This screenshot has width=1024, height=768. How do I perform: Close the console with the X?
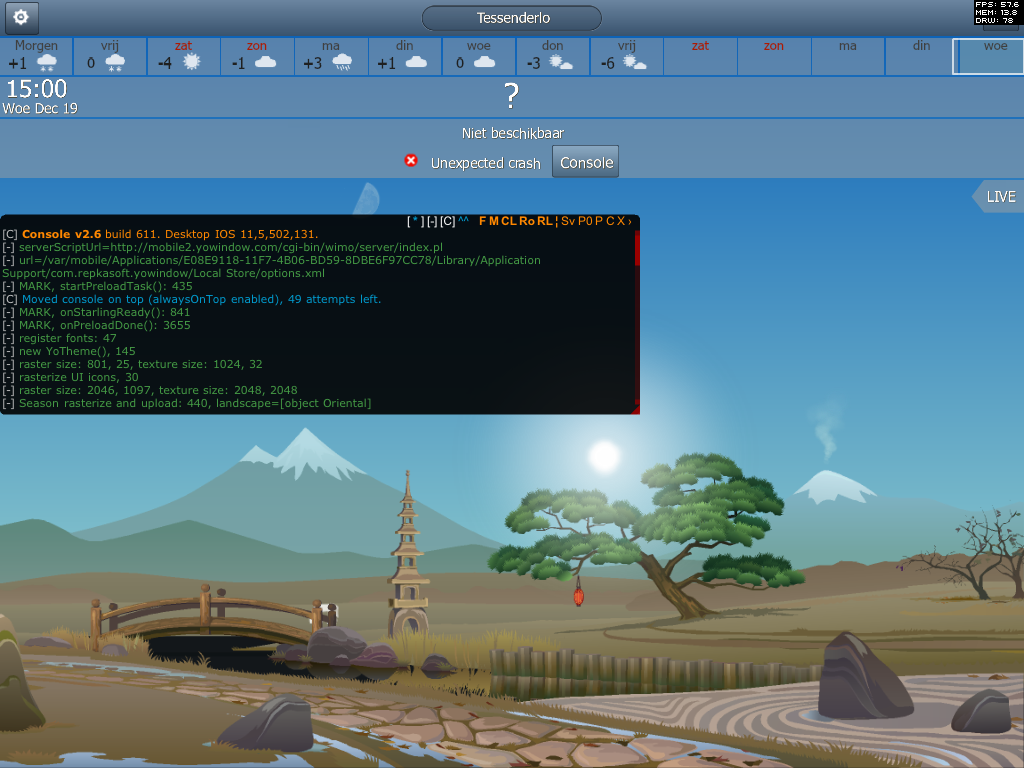621,221
